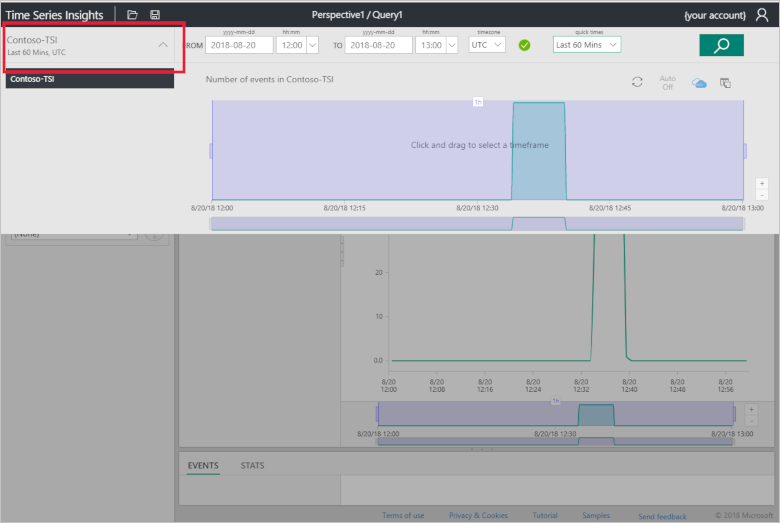Click the green validation checkmark

tap(524, 45)
